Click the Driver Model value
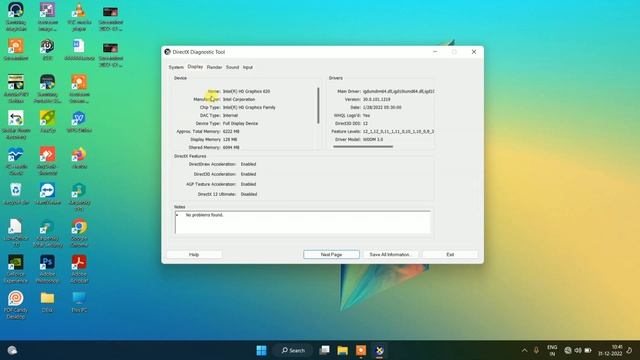Screen dimensions: 640x360 [x=373, y=140]
